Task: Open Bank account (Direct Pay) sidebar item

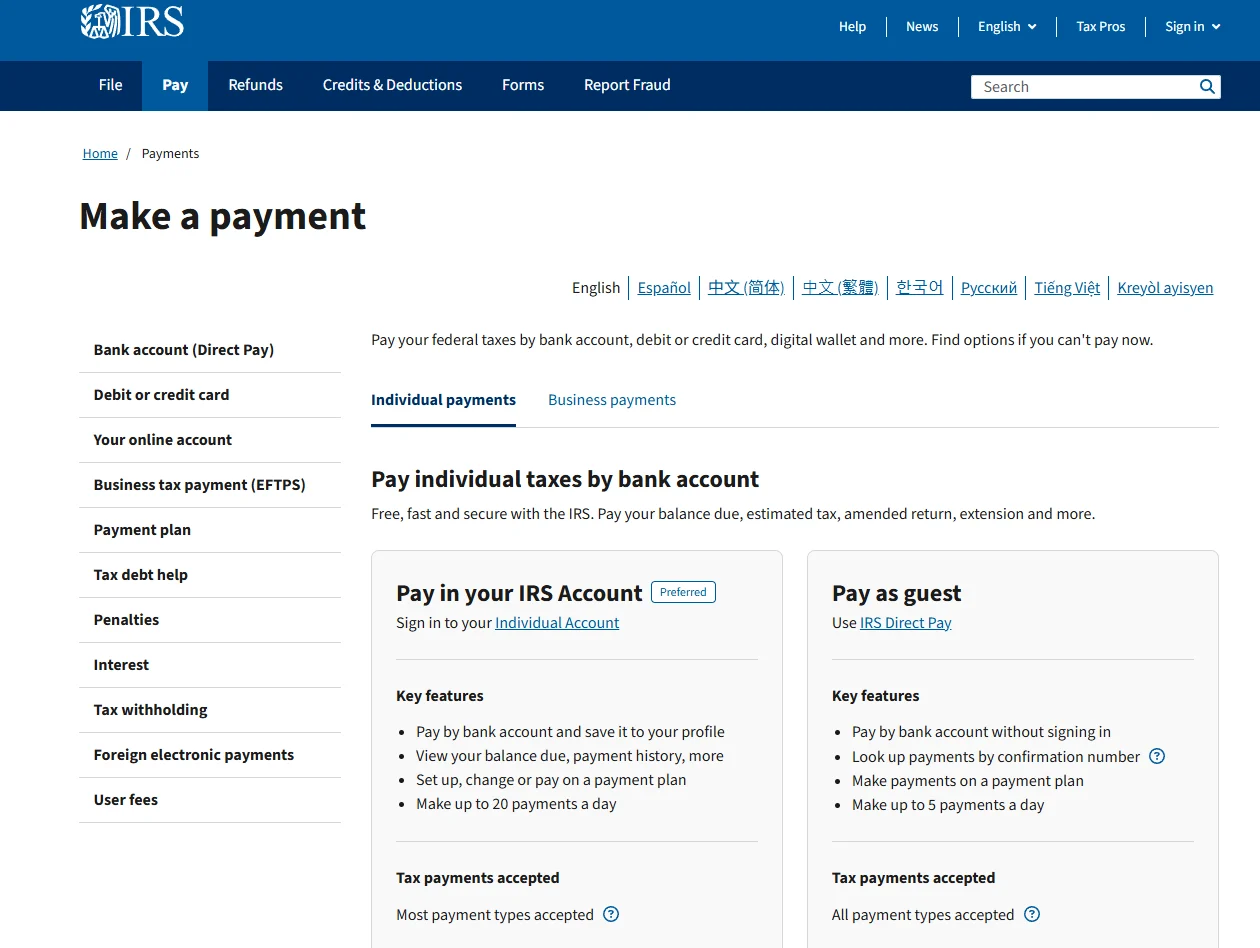Action: pos(210,350)
